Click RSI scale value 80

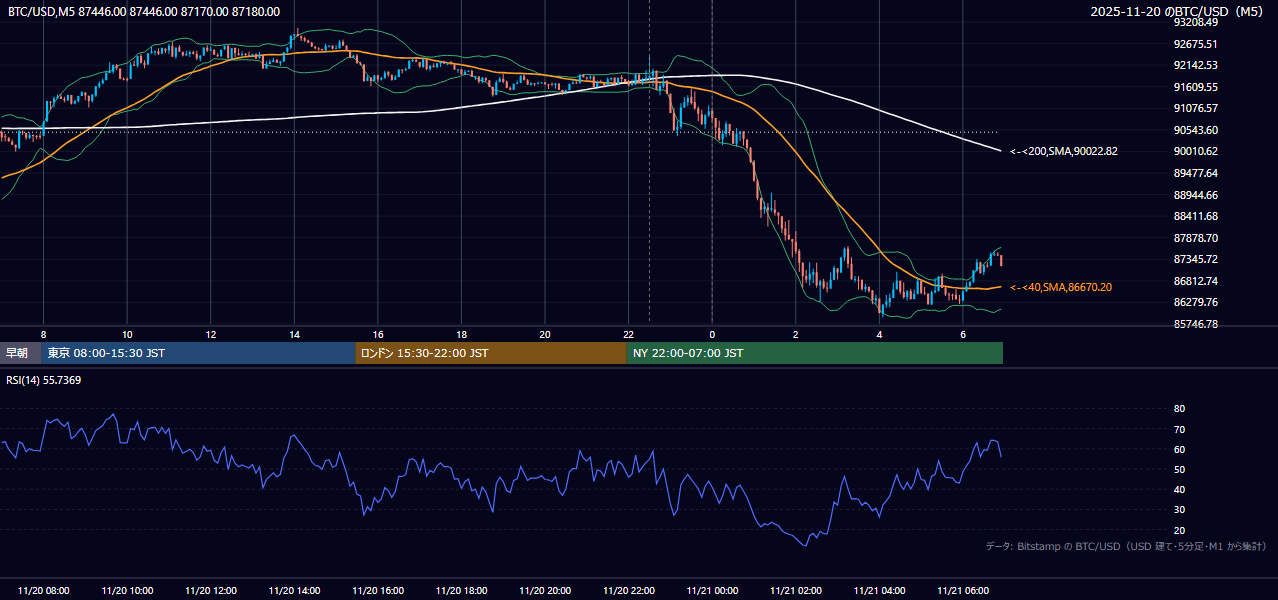point(1180,409)
